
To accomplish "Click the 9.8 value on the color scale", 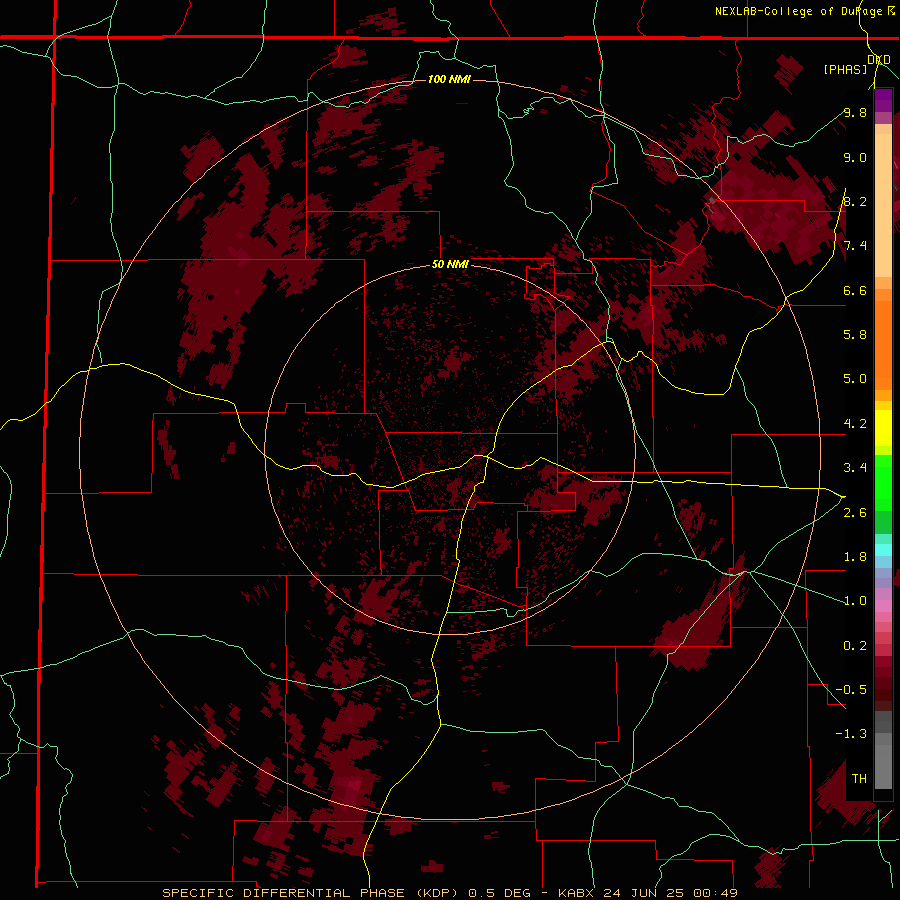I will click(855, 112).
